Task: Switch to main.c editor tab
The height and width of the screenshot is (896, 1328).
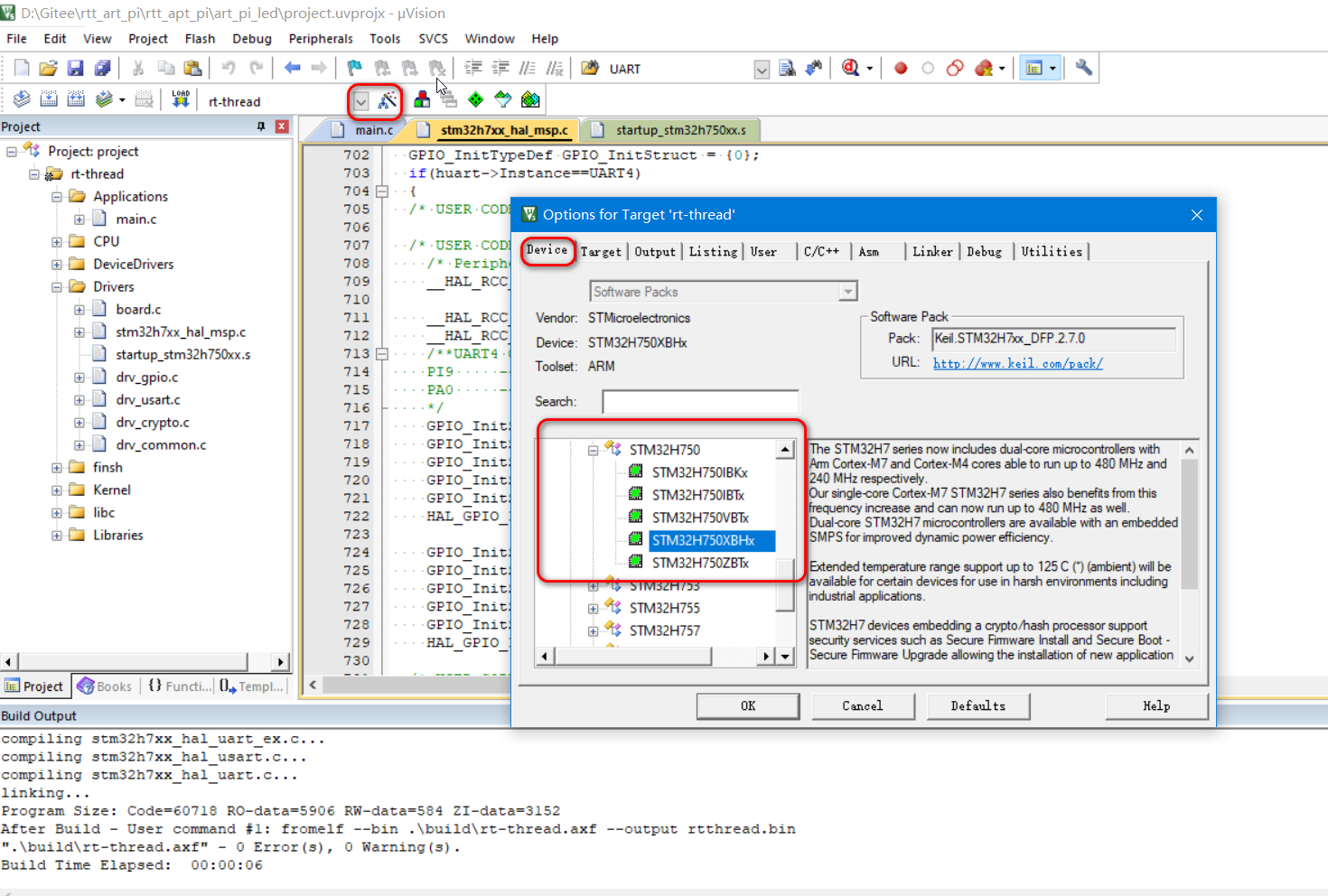Action: pos(364,130)
